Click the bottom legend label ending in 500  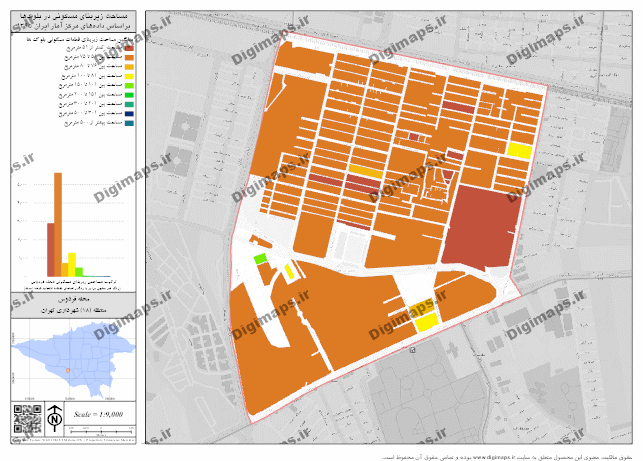[93, 123]
